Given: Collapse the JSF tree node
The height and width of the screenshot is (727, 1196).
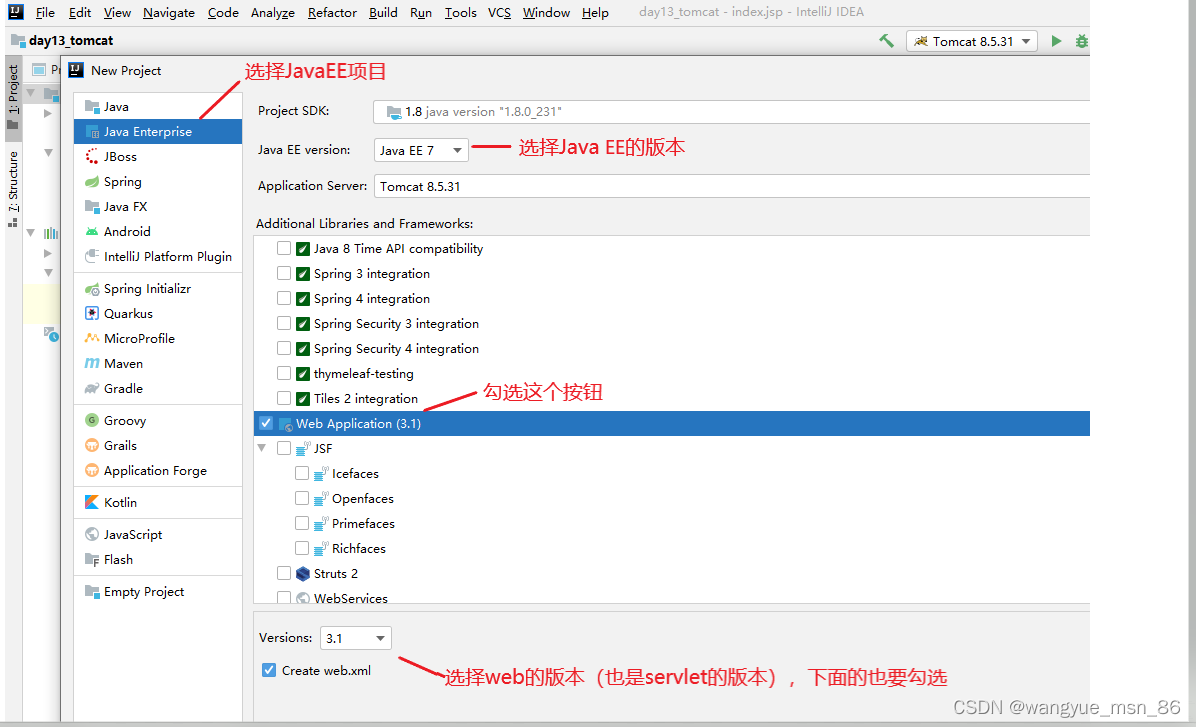Looking at the screenshot, I should (x=262, y=449).
